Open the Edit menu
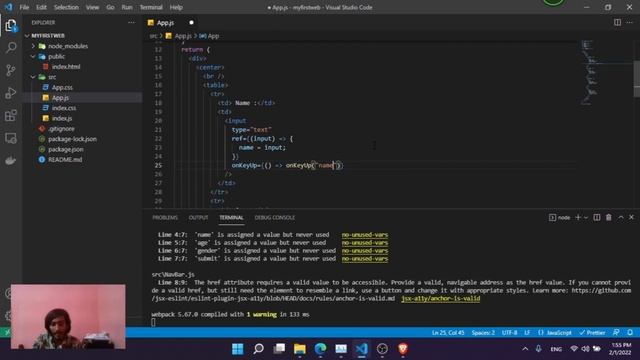The width and height of the screenshot is (640, 360). pyautogui.click(x=41, y=7)
